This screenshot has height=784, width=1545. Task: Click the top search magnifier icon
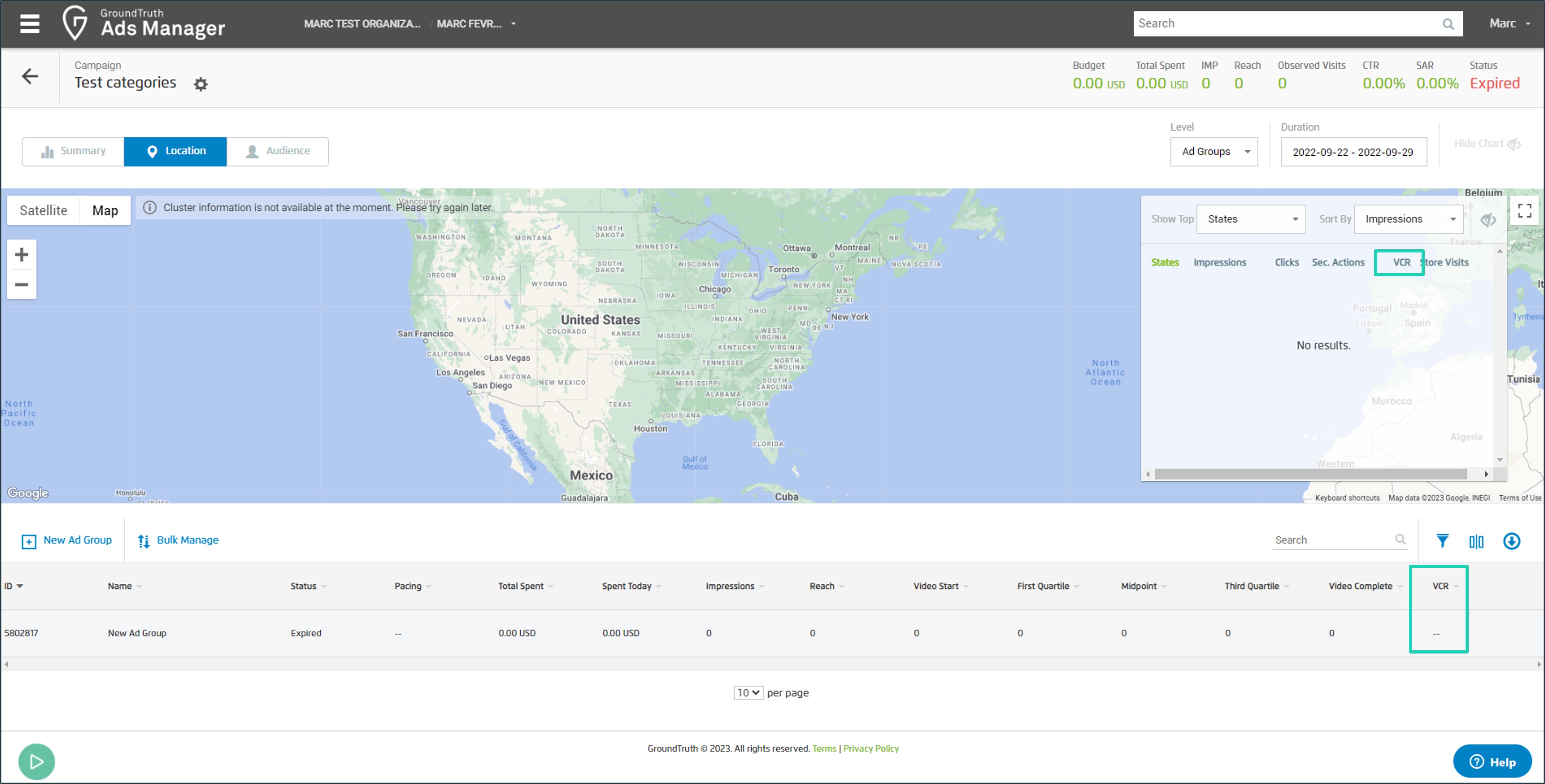pos(1448,24)
